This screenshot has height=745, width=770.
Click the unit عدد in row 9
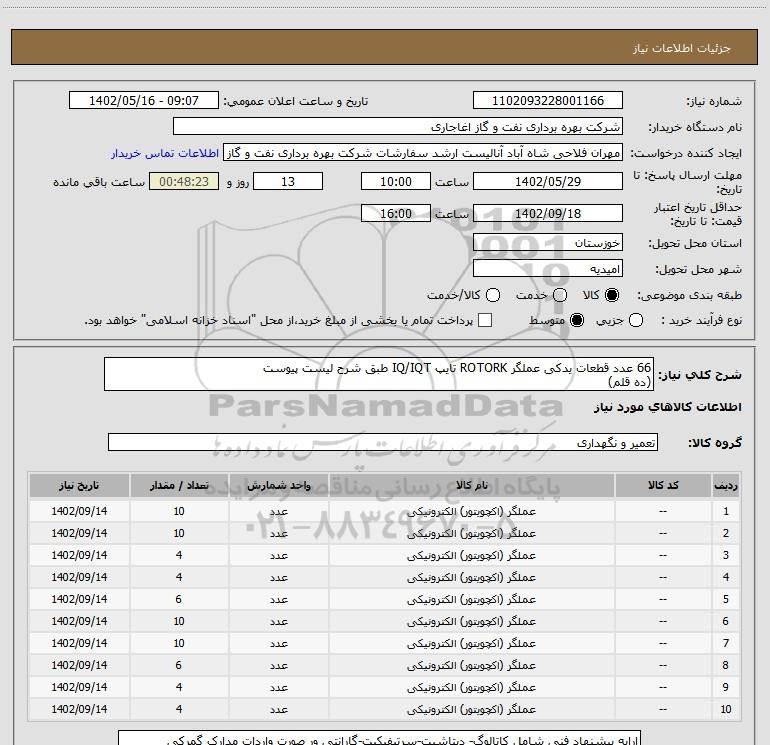(278, 688)
